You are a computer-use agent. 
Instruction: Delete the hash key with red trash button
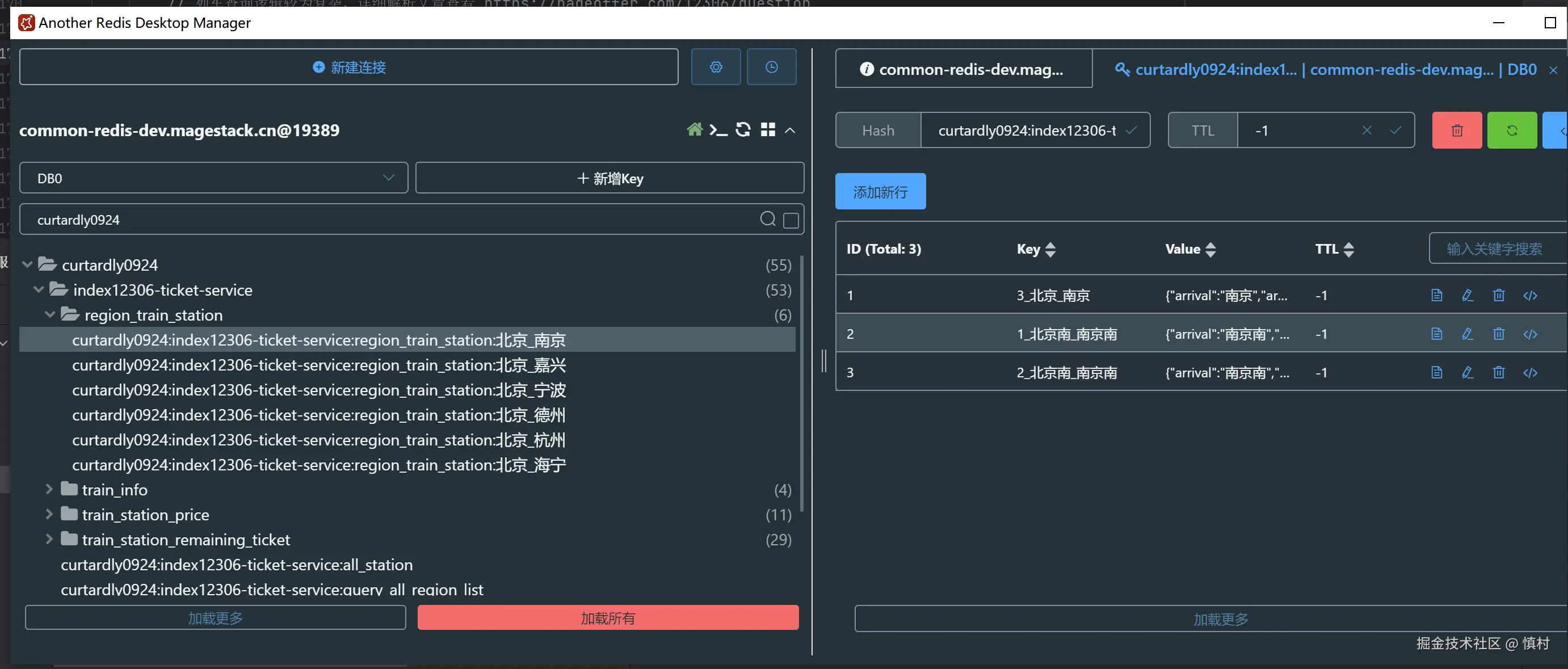[x=1457, y=131]
